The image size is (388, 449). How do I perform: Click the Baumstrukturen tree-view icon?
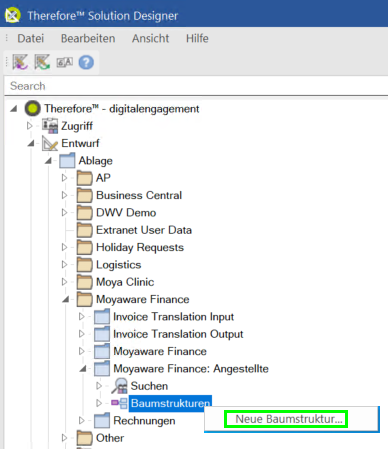pos(119,403)
